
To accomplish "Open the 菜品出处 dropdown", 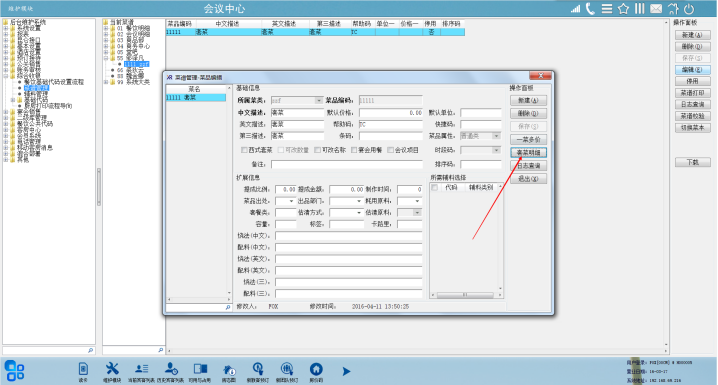I will tap(285, 201).
